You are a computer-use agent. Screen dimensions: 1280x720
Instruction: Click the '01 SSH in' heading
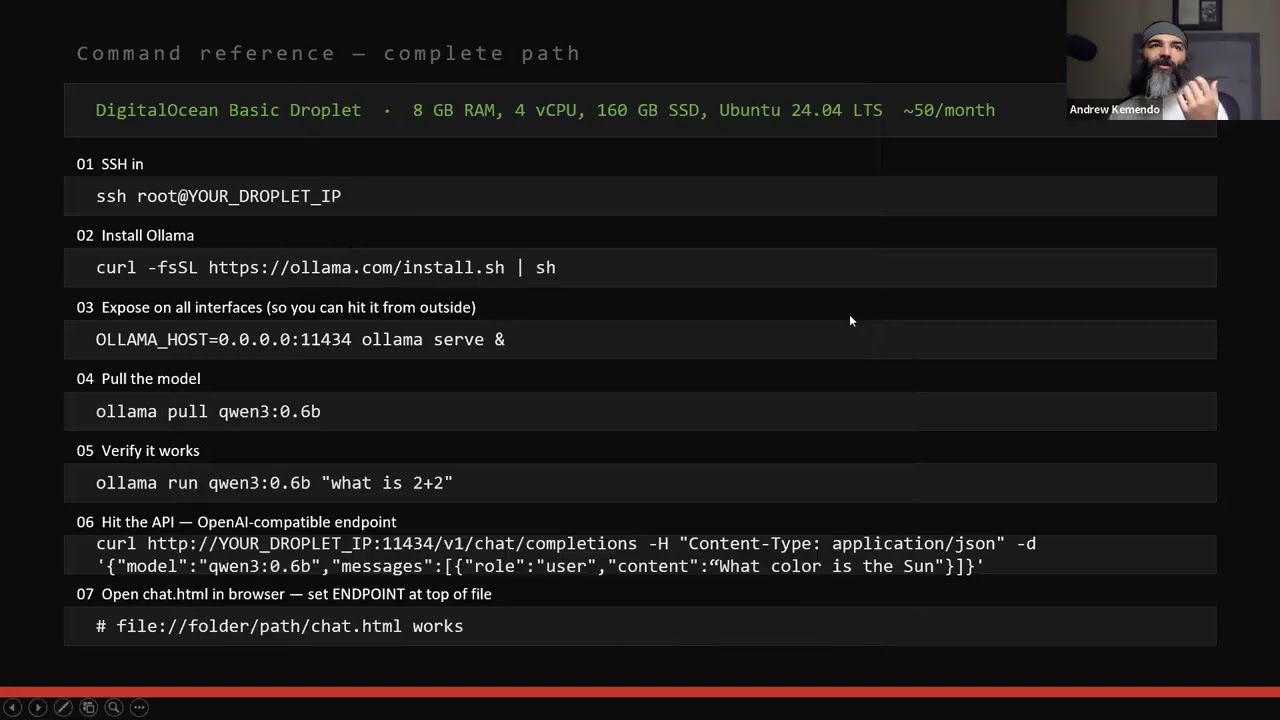pyautogui.click(x=110, y=164)
